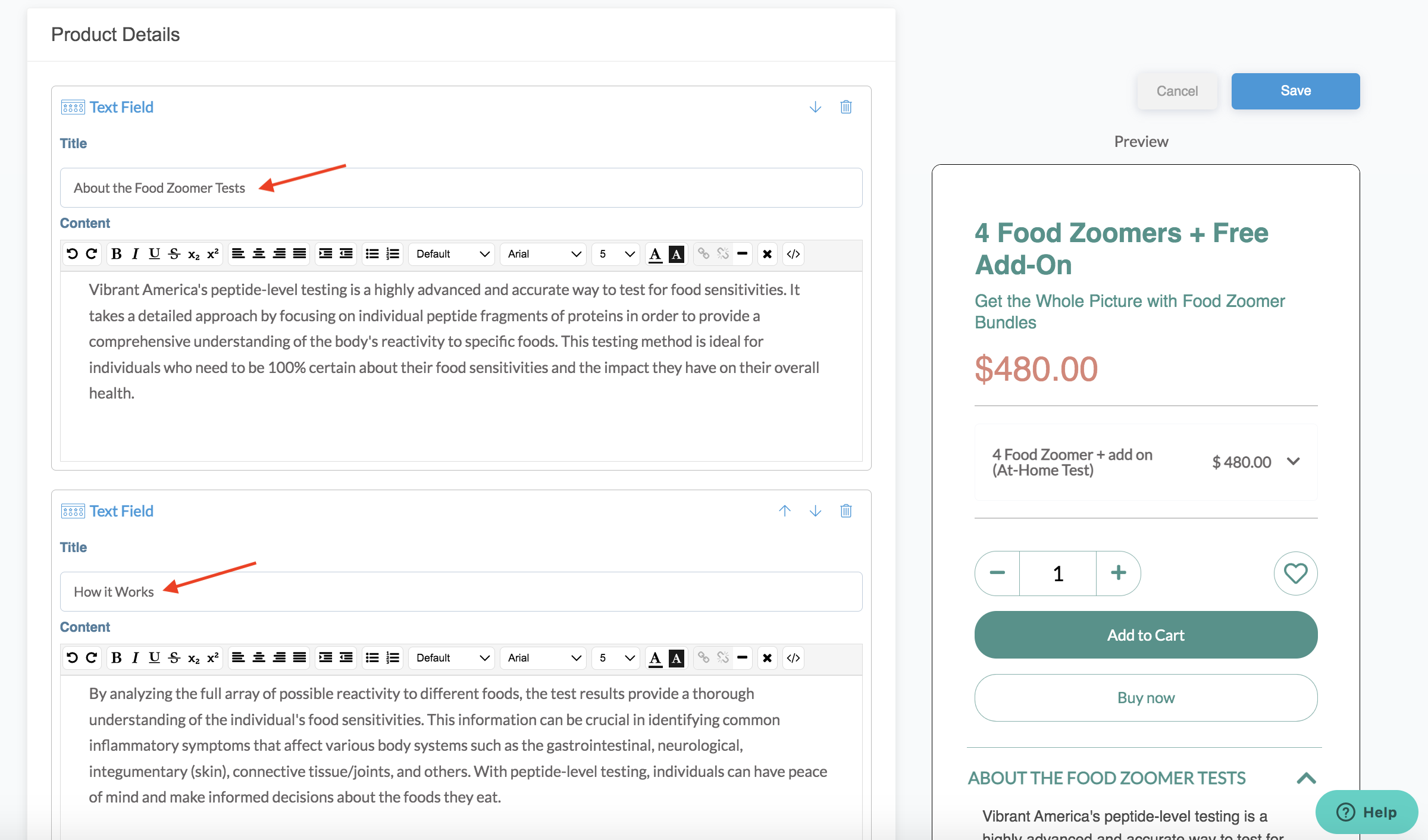
Task: Center align text in the first content toolbar
Action: 259,254
